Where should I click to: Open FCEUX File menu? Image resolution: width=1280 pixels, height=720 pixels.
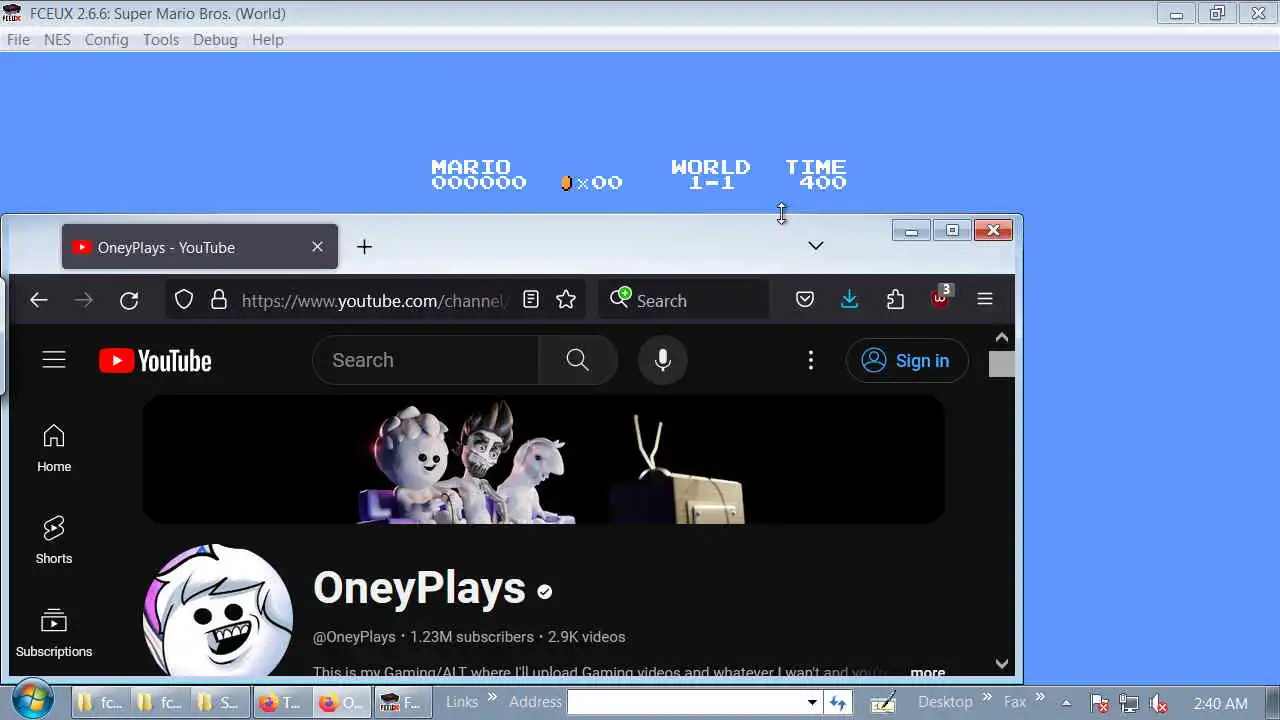pyautogui.click(x=18, y=40)
